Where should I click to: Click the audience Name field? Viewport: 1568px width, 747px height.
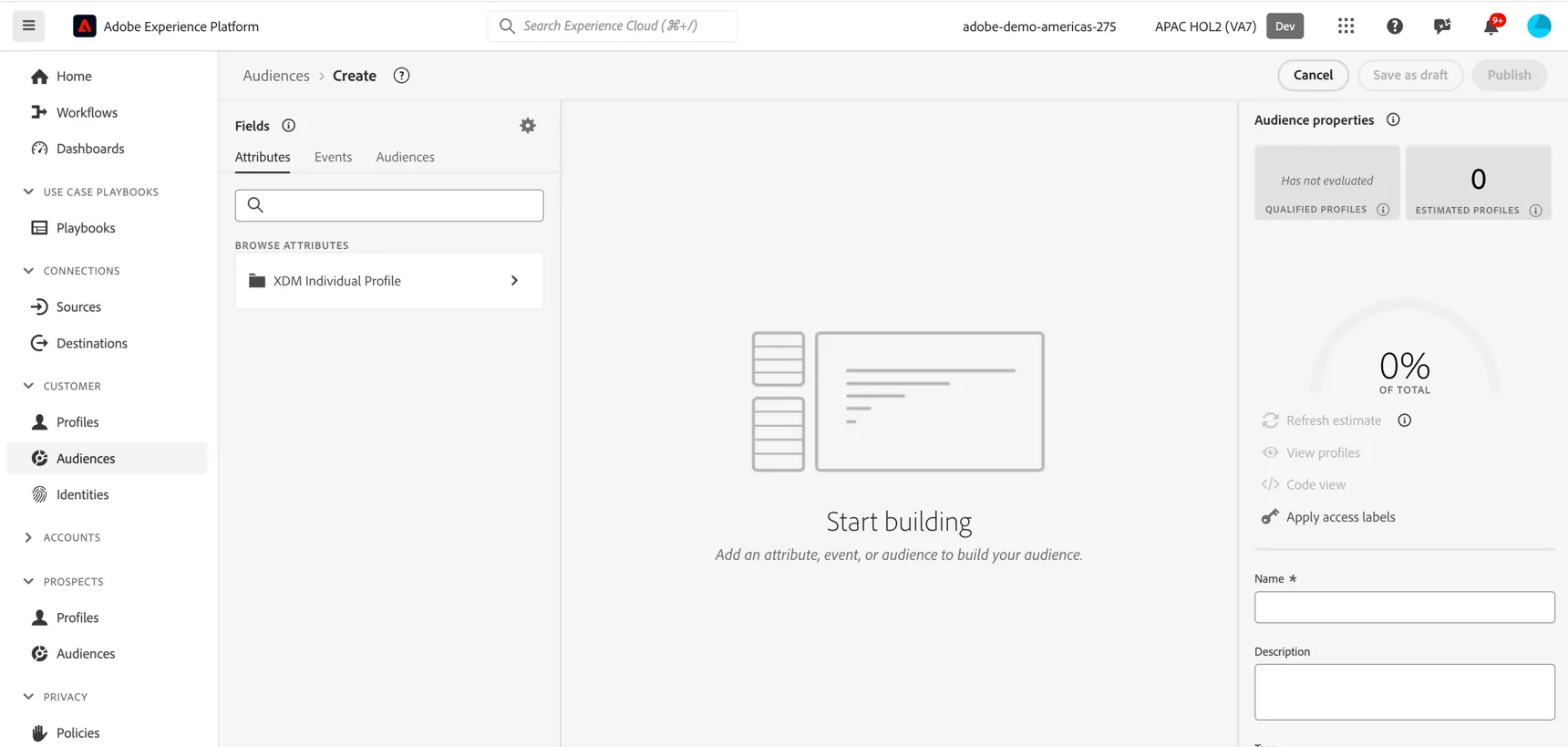(x=1404, y=607)
